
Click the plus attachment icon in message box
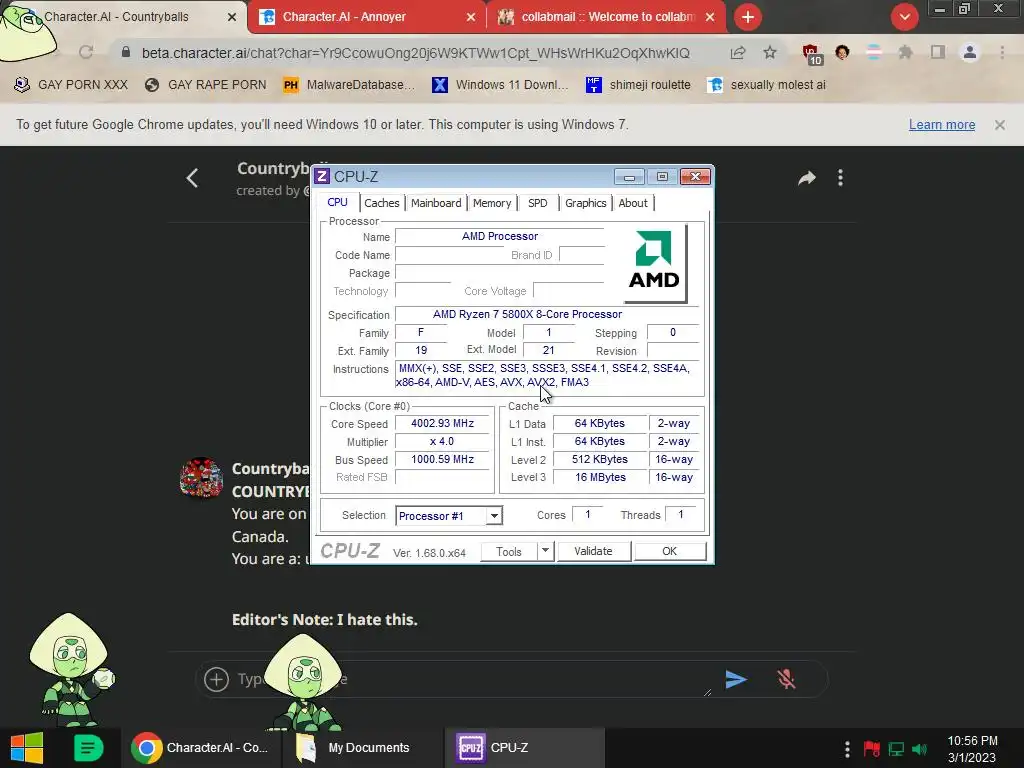[216, 679]
